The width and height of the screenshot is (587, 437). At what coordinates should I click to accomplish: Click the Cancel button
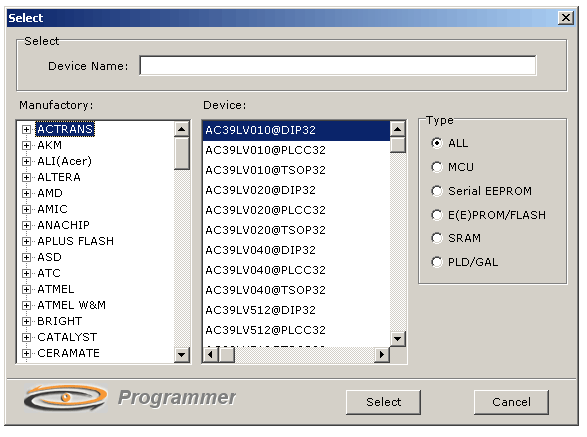[x=511, y=402]
